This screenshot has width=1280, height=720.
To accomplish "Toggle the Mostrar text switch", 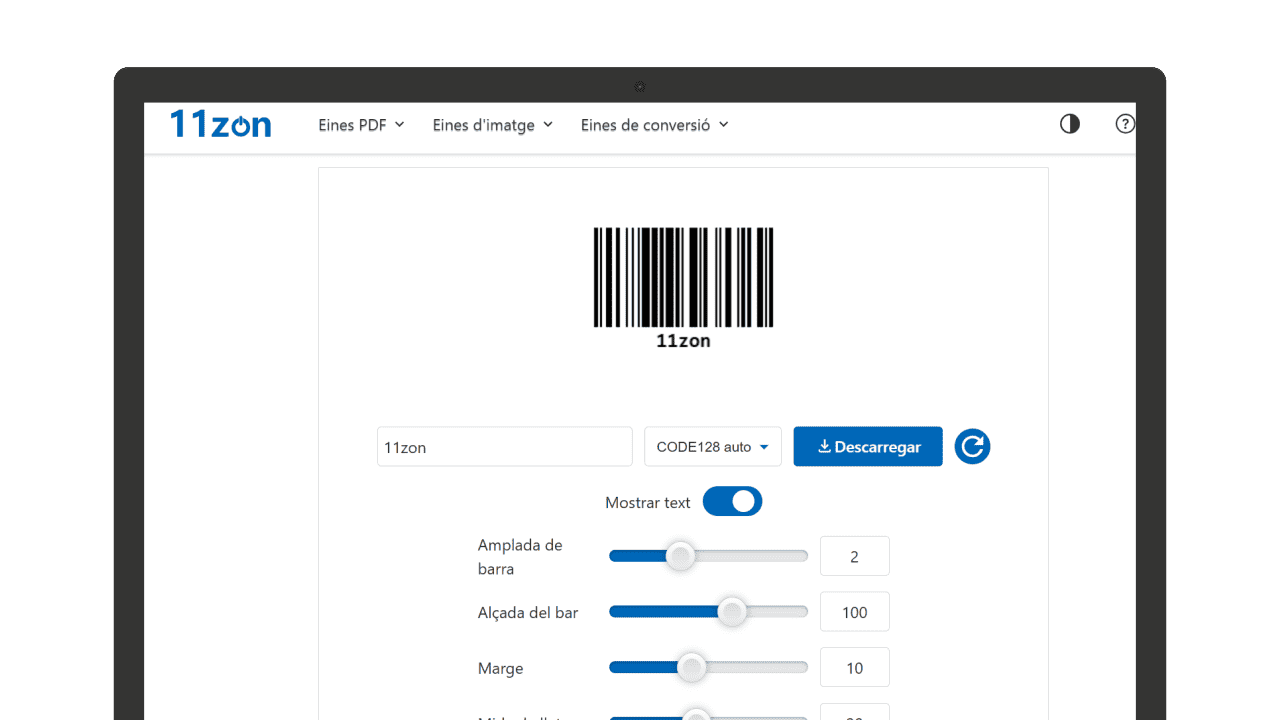I will [x=732, y=502].
